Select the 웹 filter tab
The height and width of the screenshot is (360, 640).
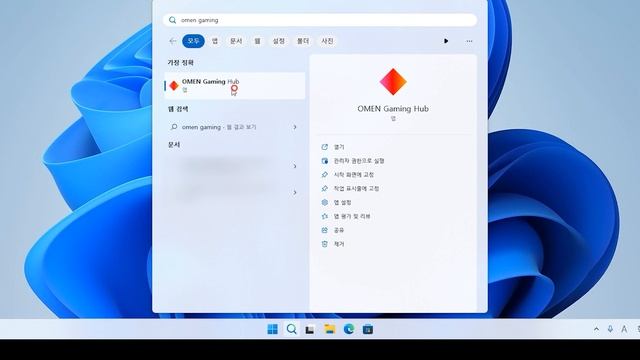[x=258, y=41]
